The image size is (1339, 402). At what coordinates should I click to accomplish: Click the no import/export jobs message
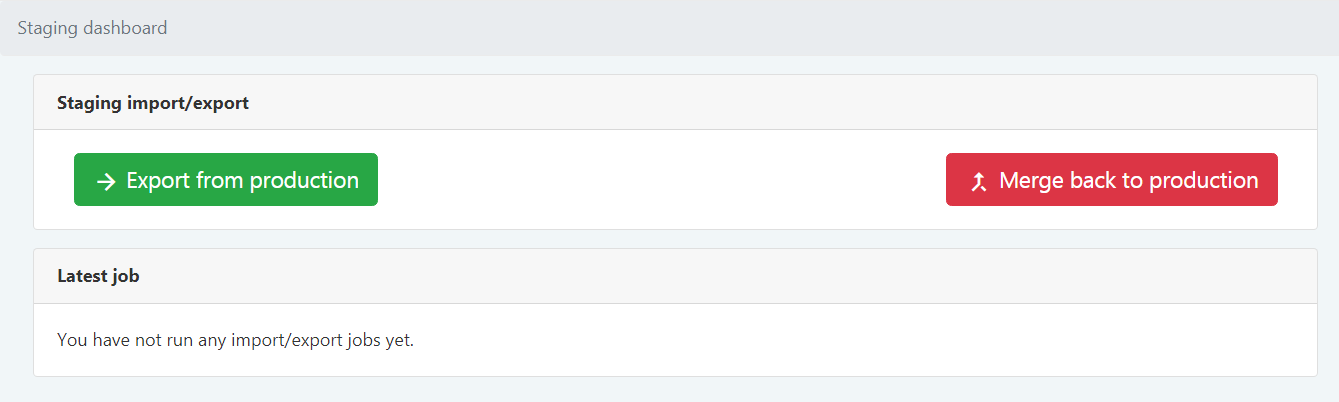point(235,340)
